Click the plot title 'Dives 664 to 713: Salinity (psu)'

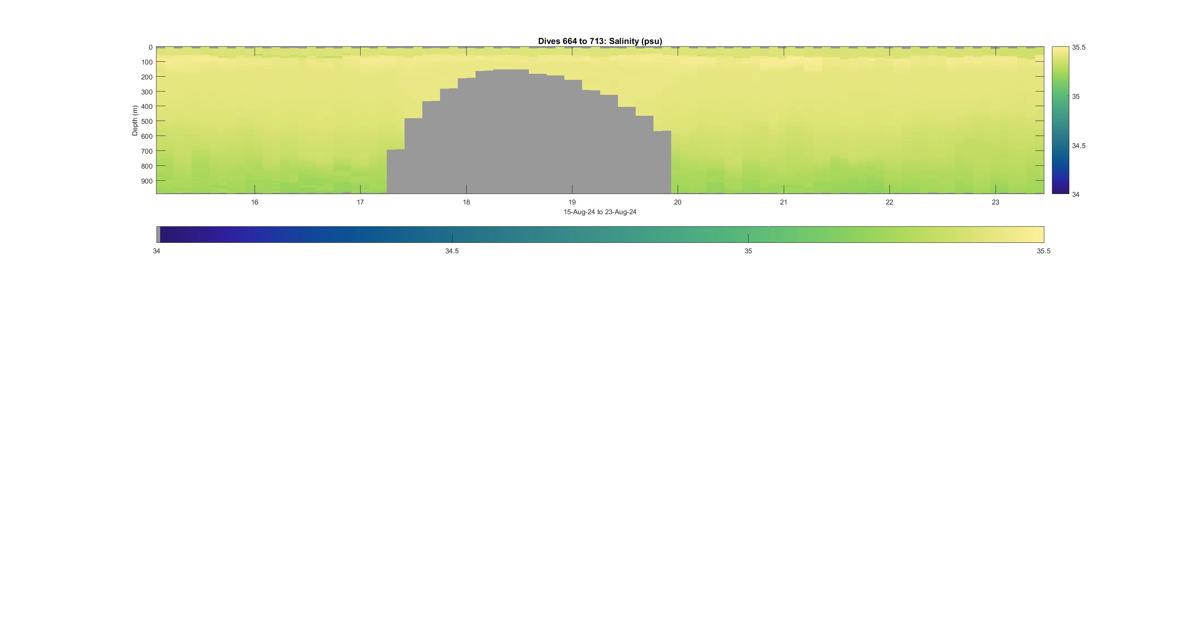coord(600,41)
